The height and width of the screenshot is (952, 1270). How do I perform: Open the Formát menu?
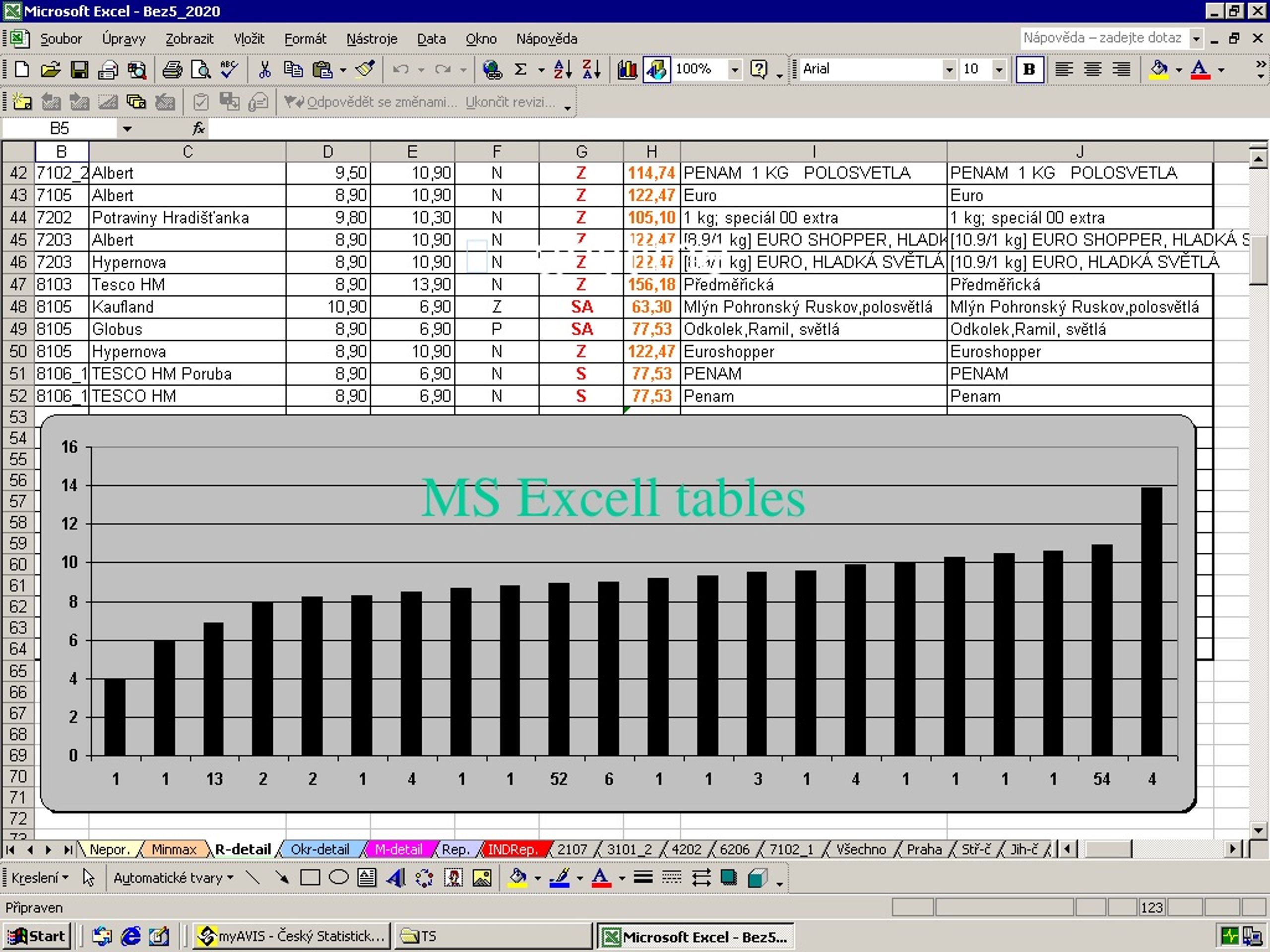pos(305,39)
